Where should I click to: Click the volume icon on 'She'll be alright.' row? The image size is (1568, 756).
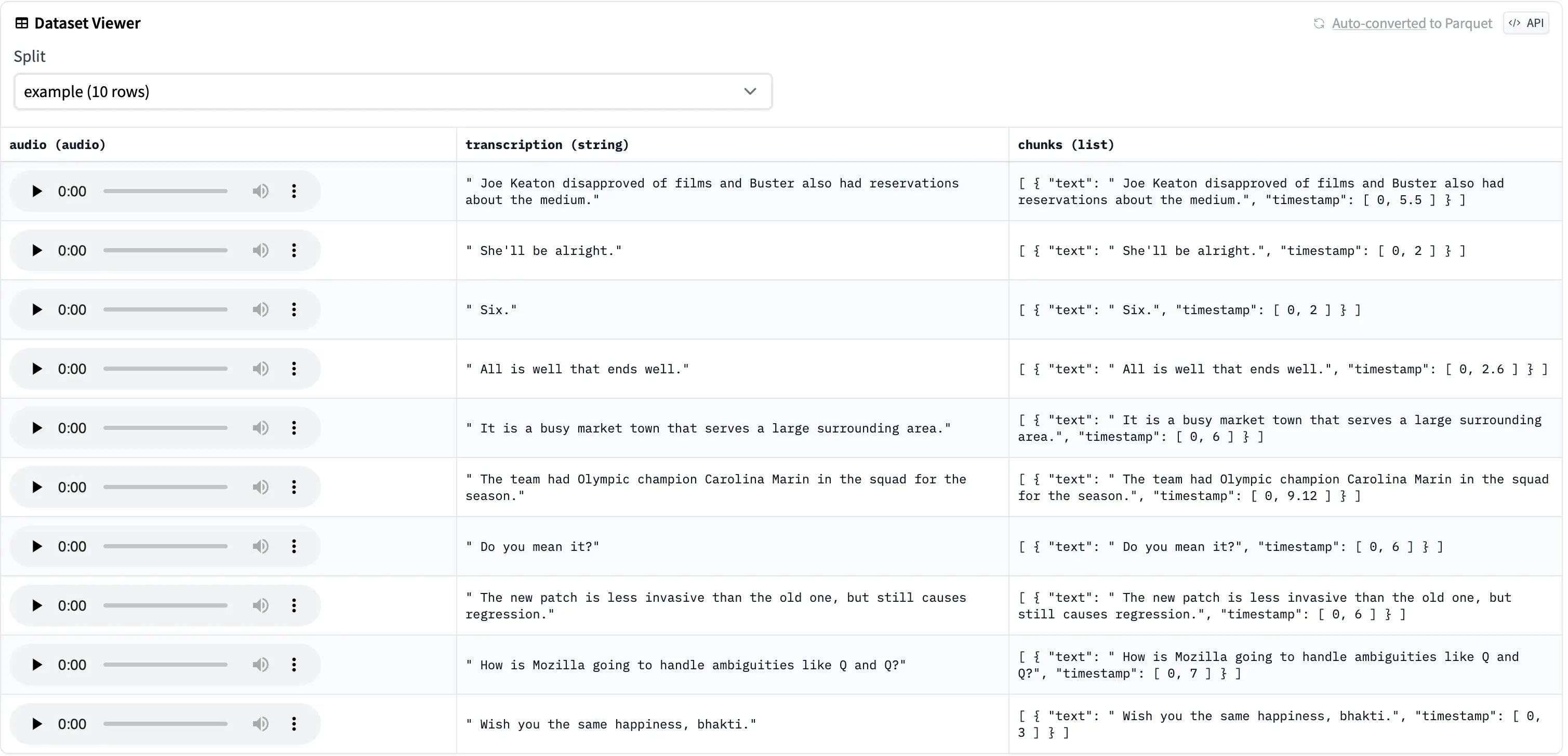pos(260,250)
